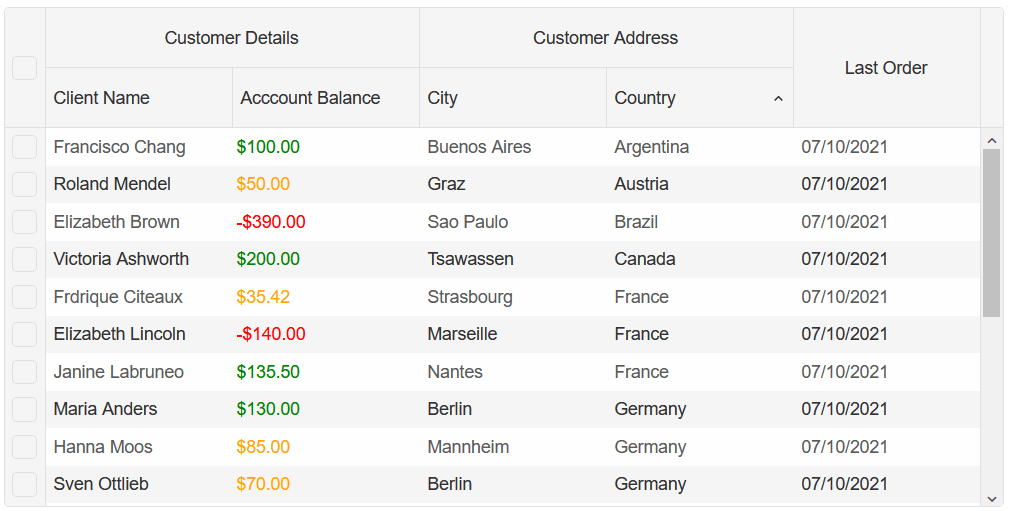This screenshot has height=511, width=1010.
Task: Toggle the select-all header checkbox
Action: pos(24,68)
